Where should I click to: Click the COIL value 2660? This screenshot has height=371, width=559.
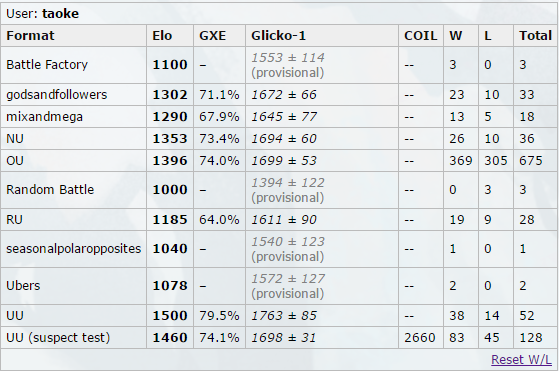pyautogui.click(x=420, y=337)
